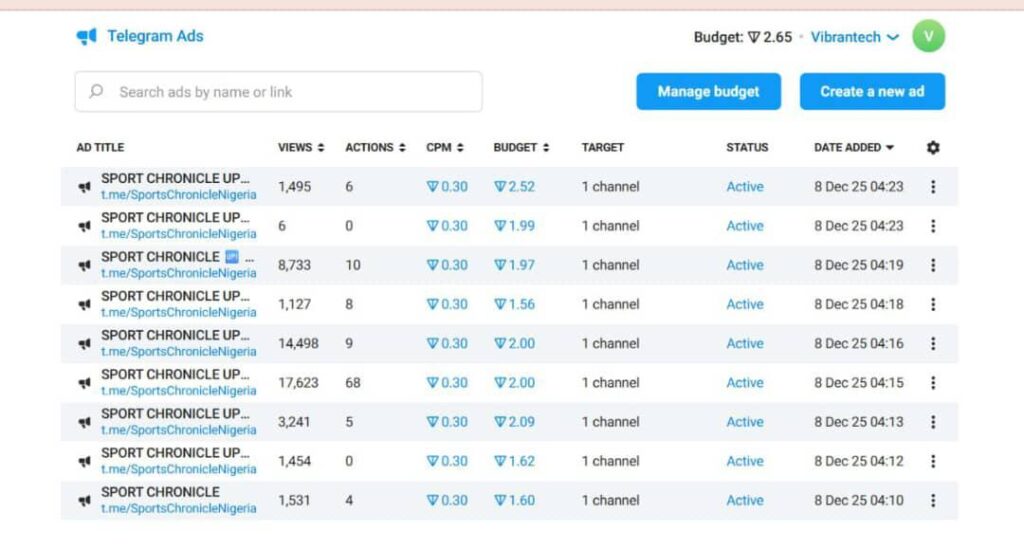Click megaphone icon of 6 views ad
The height and width of the screenshot is (549, 1024).
coord(84,227)
